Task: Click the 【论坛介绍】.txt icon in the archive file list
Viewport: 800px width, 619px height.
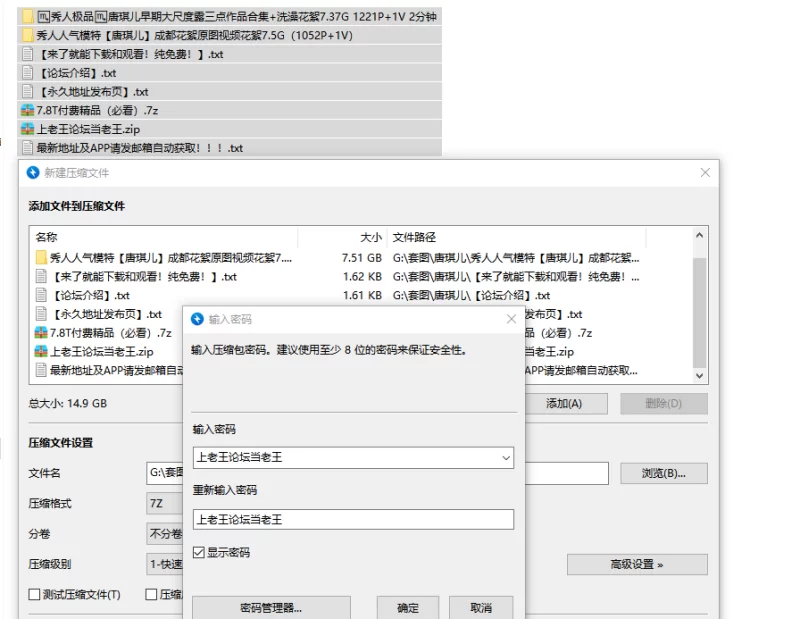Action: [42, 296]
